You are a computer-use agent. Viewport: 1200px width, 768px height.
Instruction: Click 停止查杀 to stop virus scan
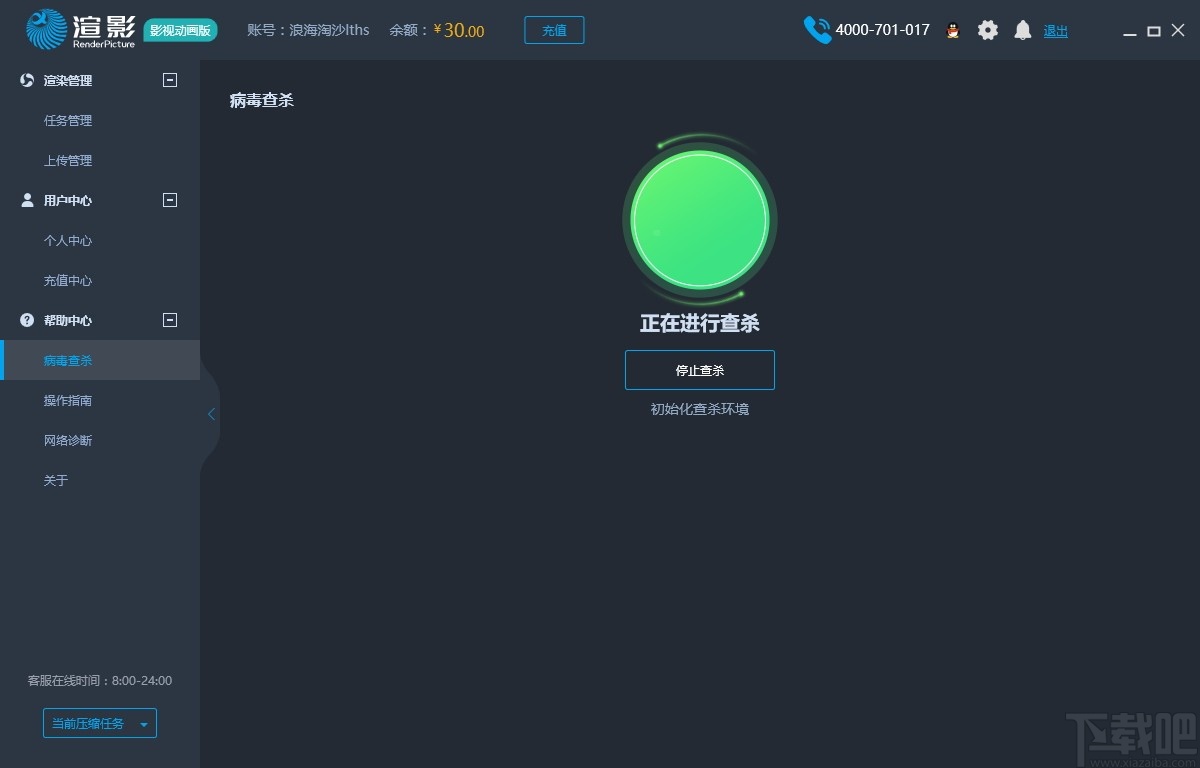(x=699, y=369)
